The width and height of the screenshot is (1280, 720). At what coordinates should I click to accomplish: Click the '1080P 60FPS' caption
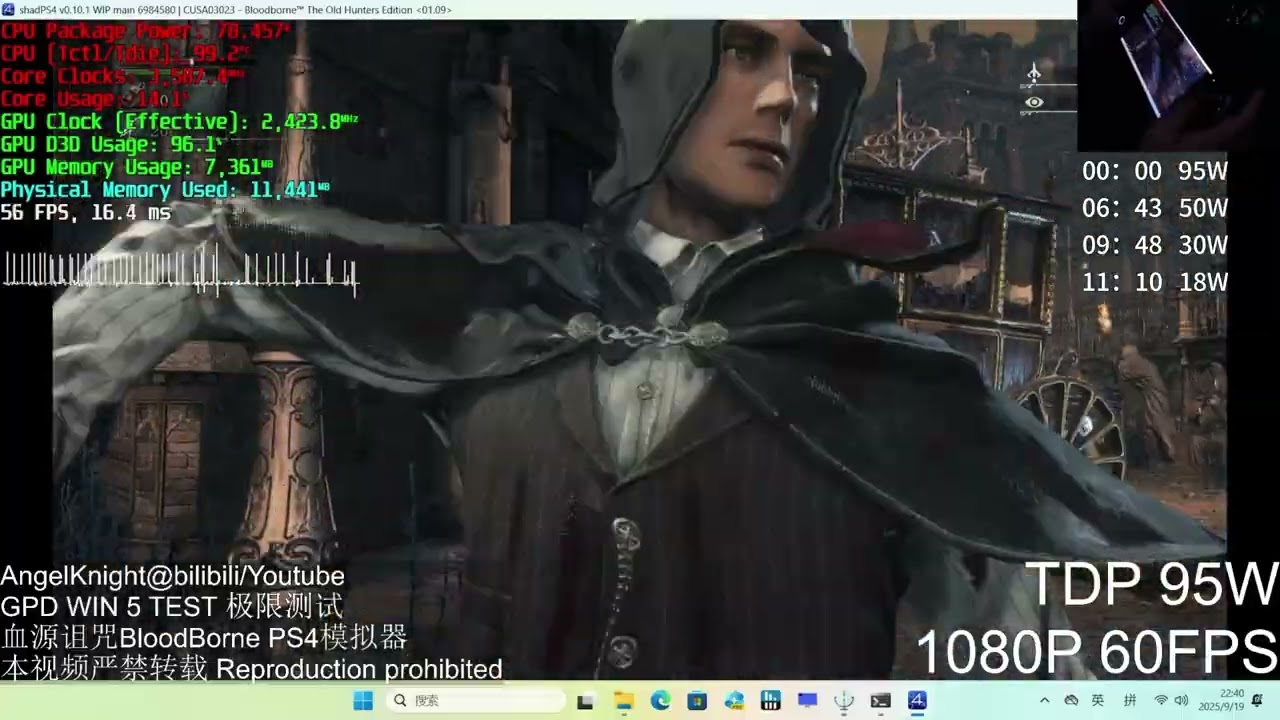[x=1096, y=652]
